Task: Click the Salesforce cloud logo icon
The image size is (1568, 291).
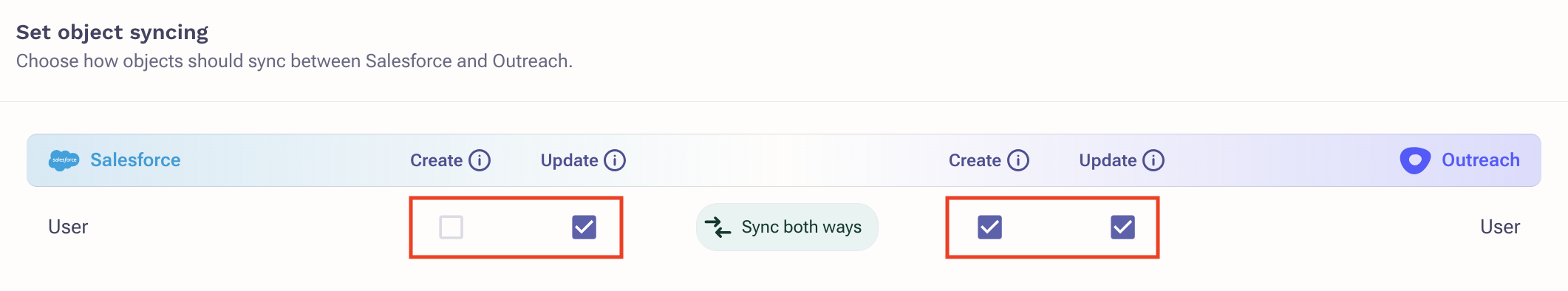Action: pos(64,160)
